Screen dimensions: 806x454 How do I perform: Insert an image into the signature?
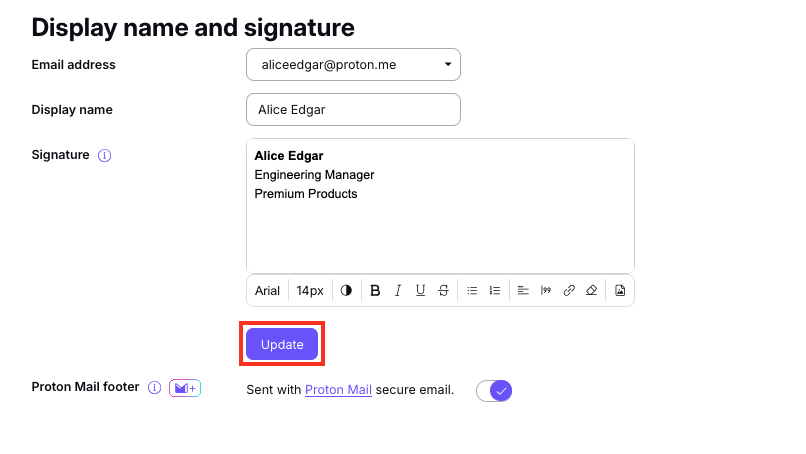pyautogui.click(x=620, y=291)
